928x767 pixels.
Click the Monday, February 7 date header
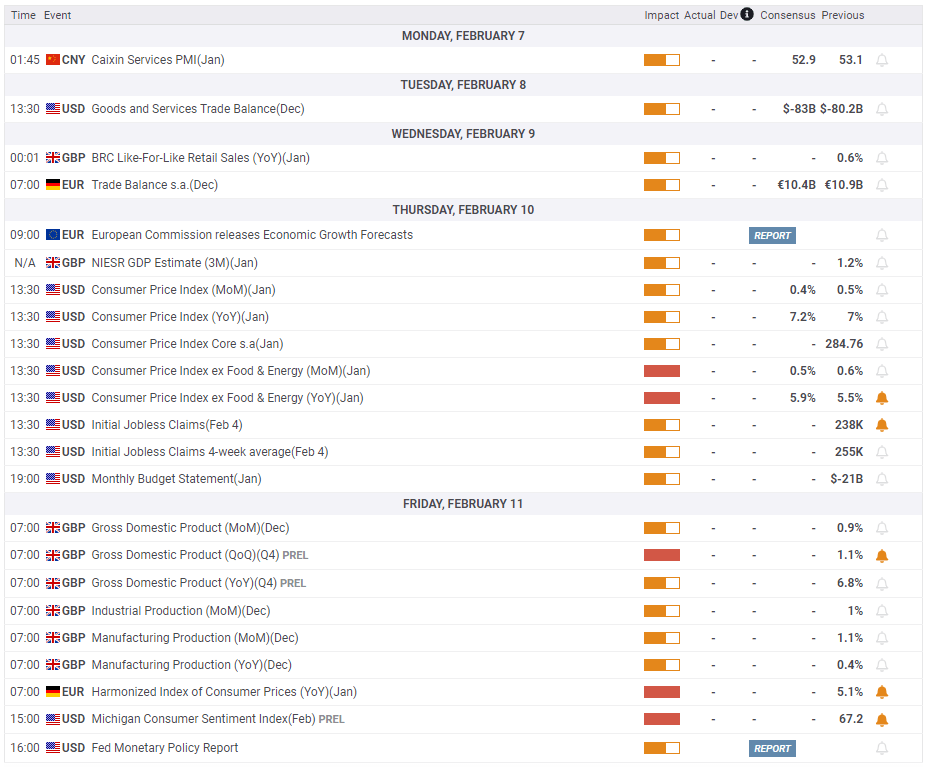coord(463,36)
